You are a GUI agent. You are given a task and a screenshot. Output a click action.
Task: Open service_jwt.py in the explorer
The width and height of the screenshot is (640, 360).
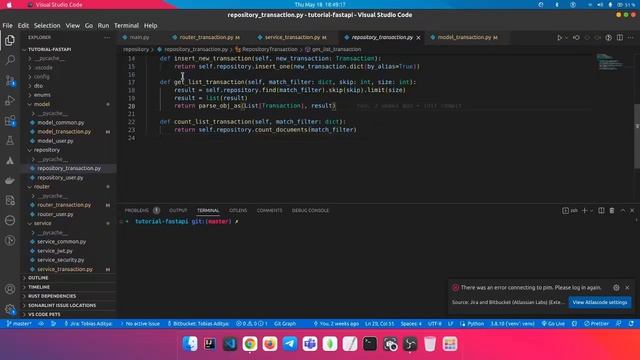(55, 251)
